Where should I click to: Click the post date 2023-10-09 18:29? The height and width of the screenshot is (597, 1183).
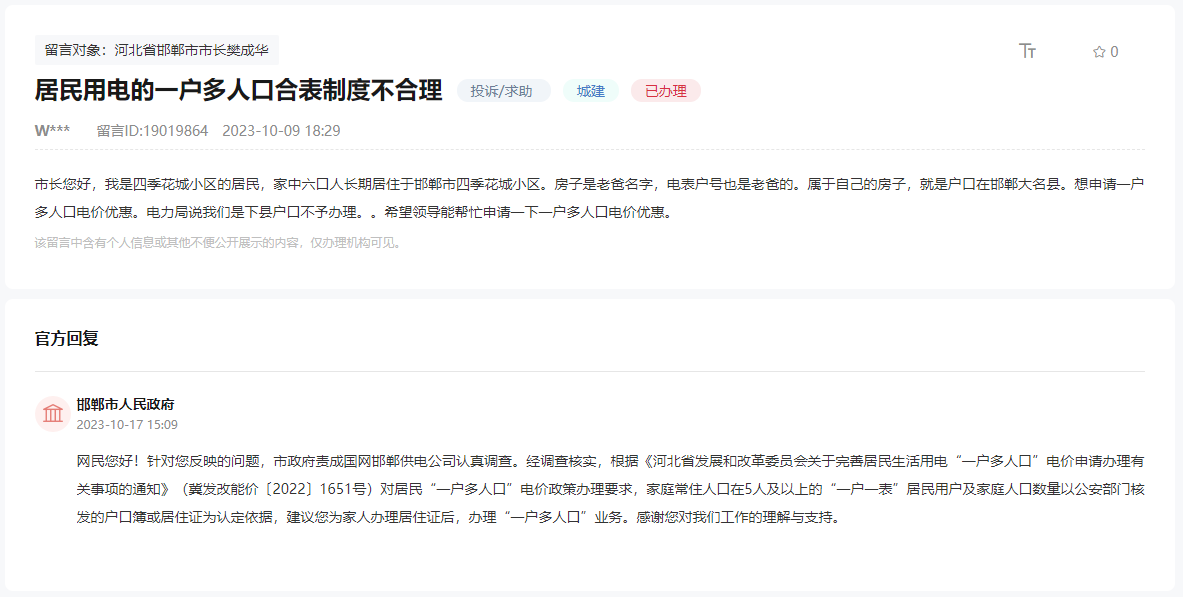click(x=281, y=131)
